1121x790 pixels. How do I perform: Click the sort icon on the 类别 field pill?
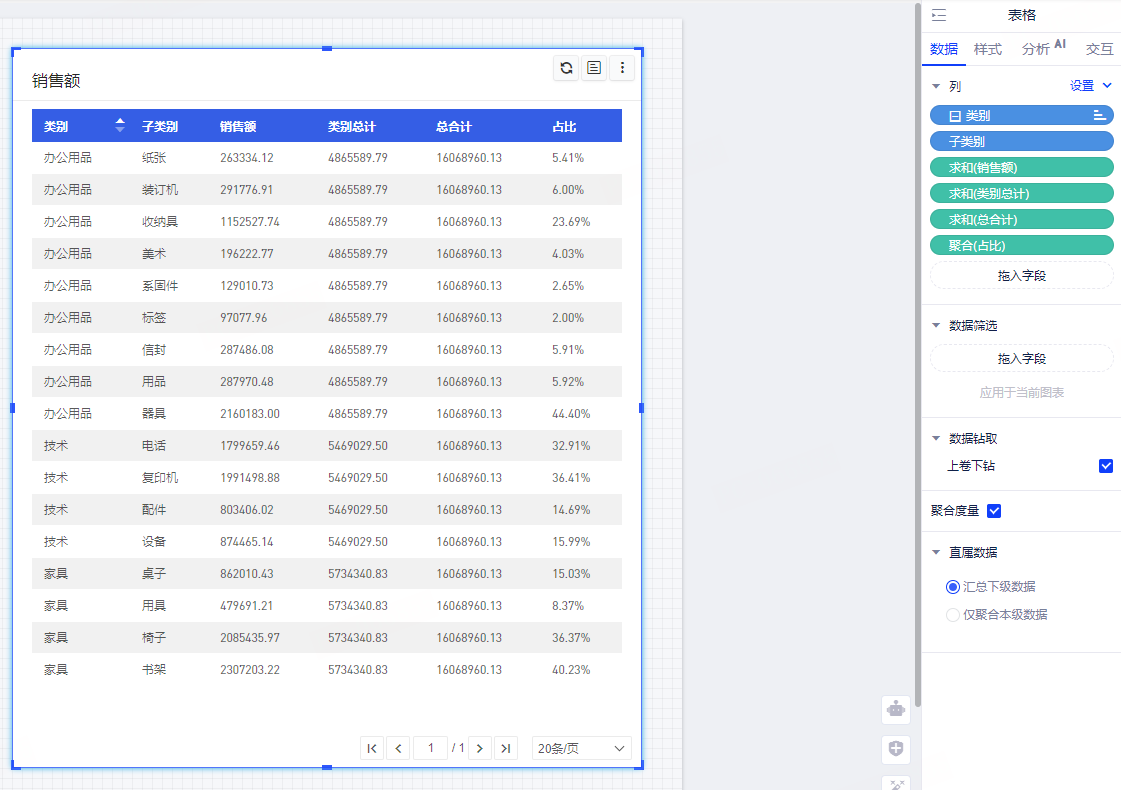1100,116
